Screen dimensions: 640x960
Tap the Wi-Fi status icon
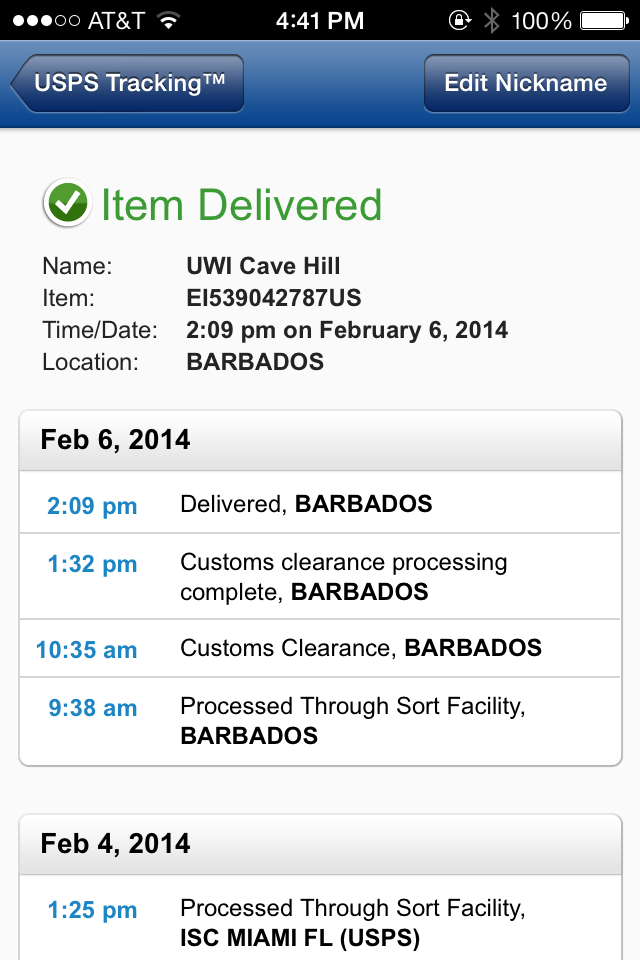click(x=168, y=20)
